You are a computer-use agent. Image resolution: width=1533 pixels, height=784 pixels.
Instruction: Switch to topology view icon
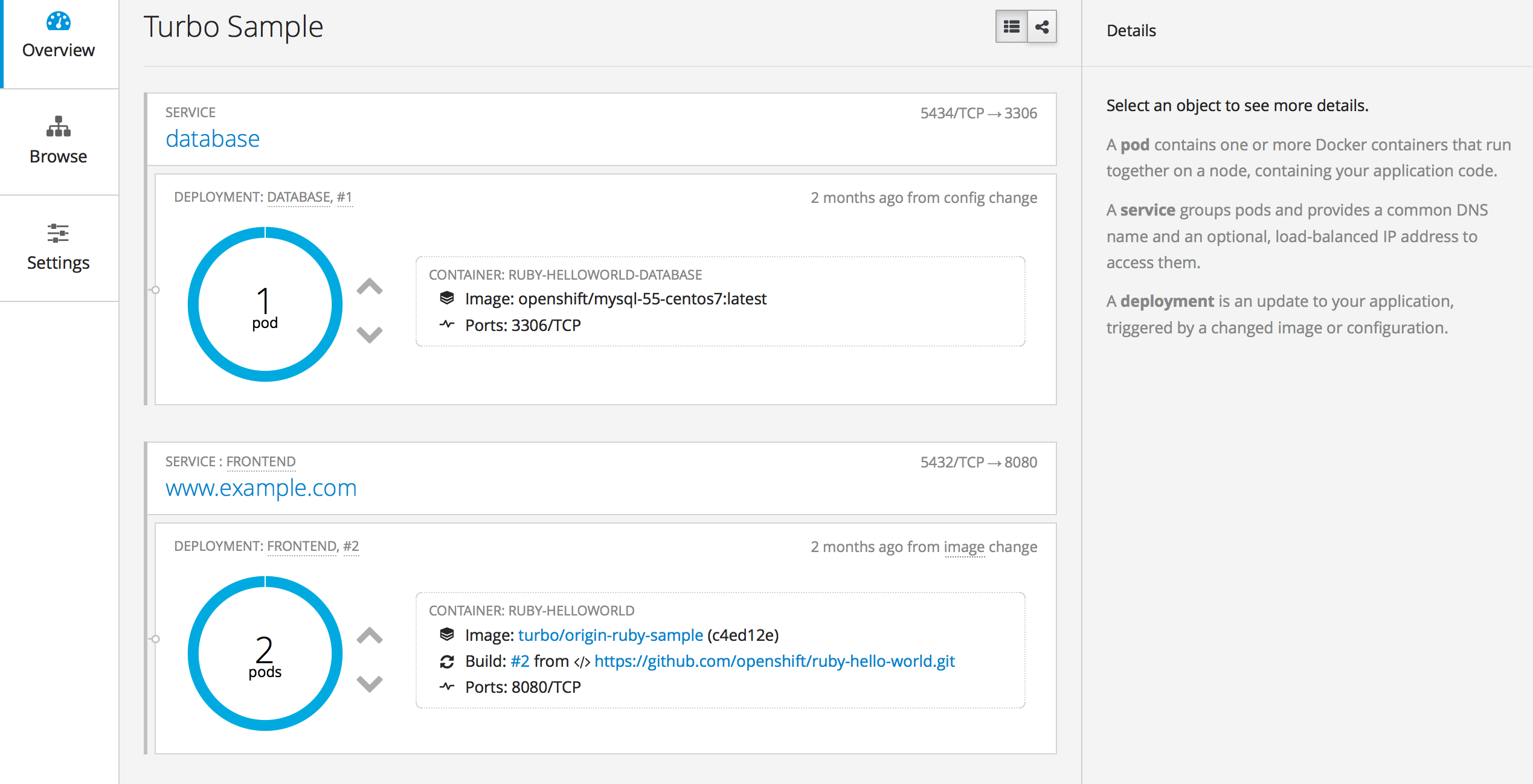(x=1042, y=27)
